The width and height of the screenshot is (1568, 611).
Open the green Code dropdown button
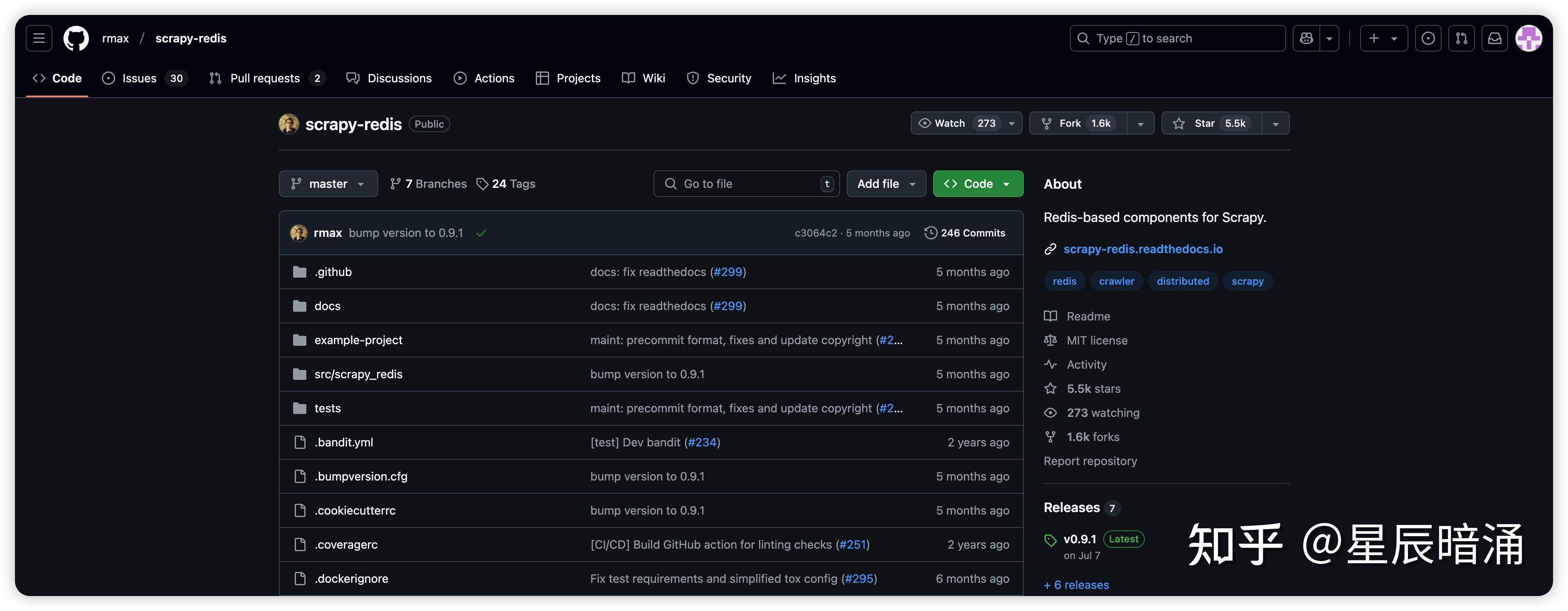[978, 184]
